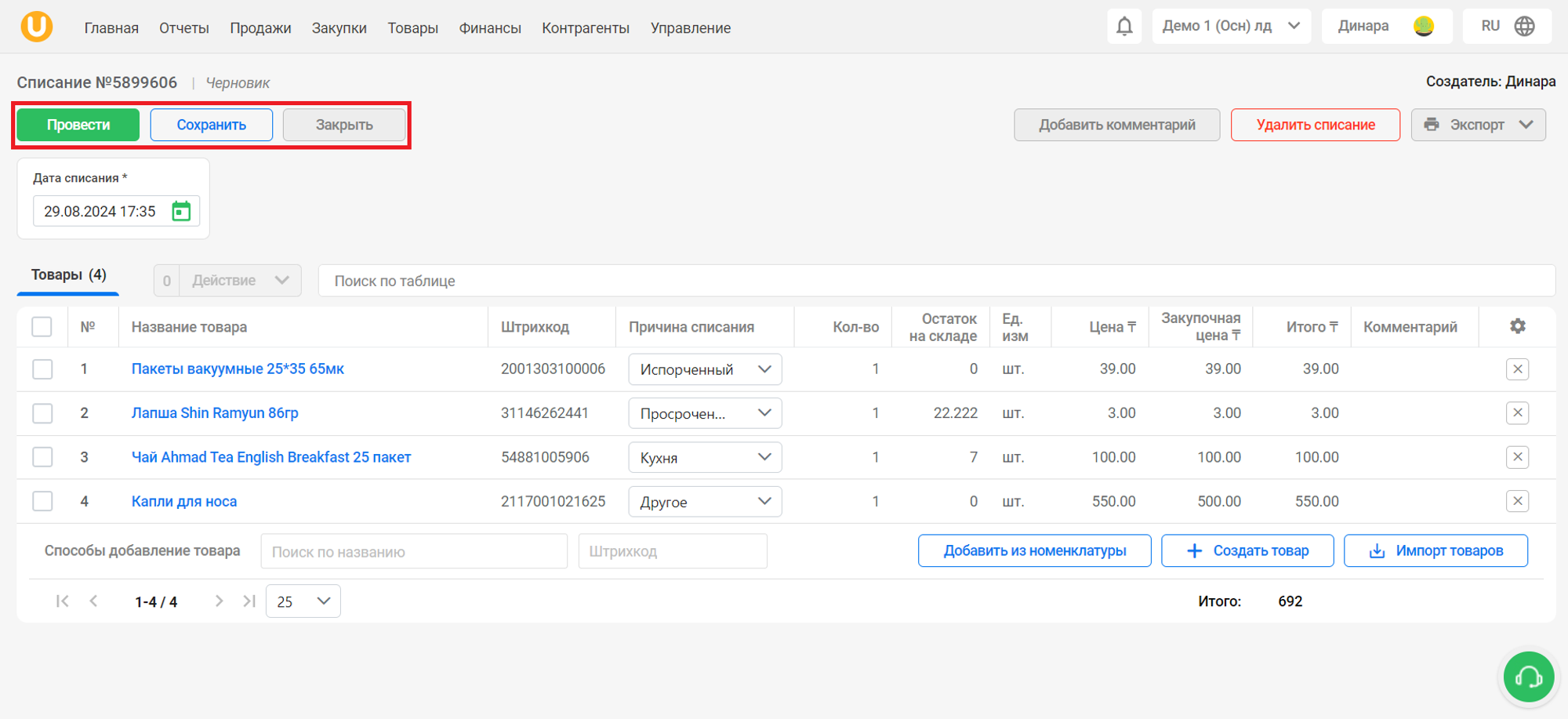Open the Действие bulk action dropdown
Viewport: 1568px width, 719px height.
[x=240, y=281]
